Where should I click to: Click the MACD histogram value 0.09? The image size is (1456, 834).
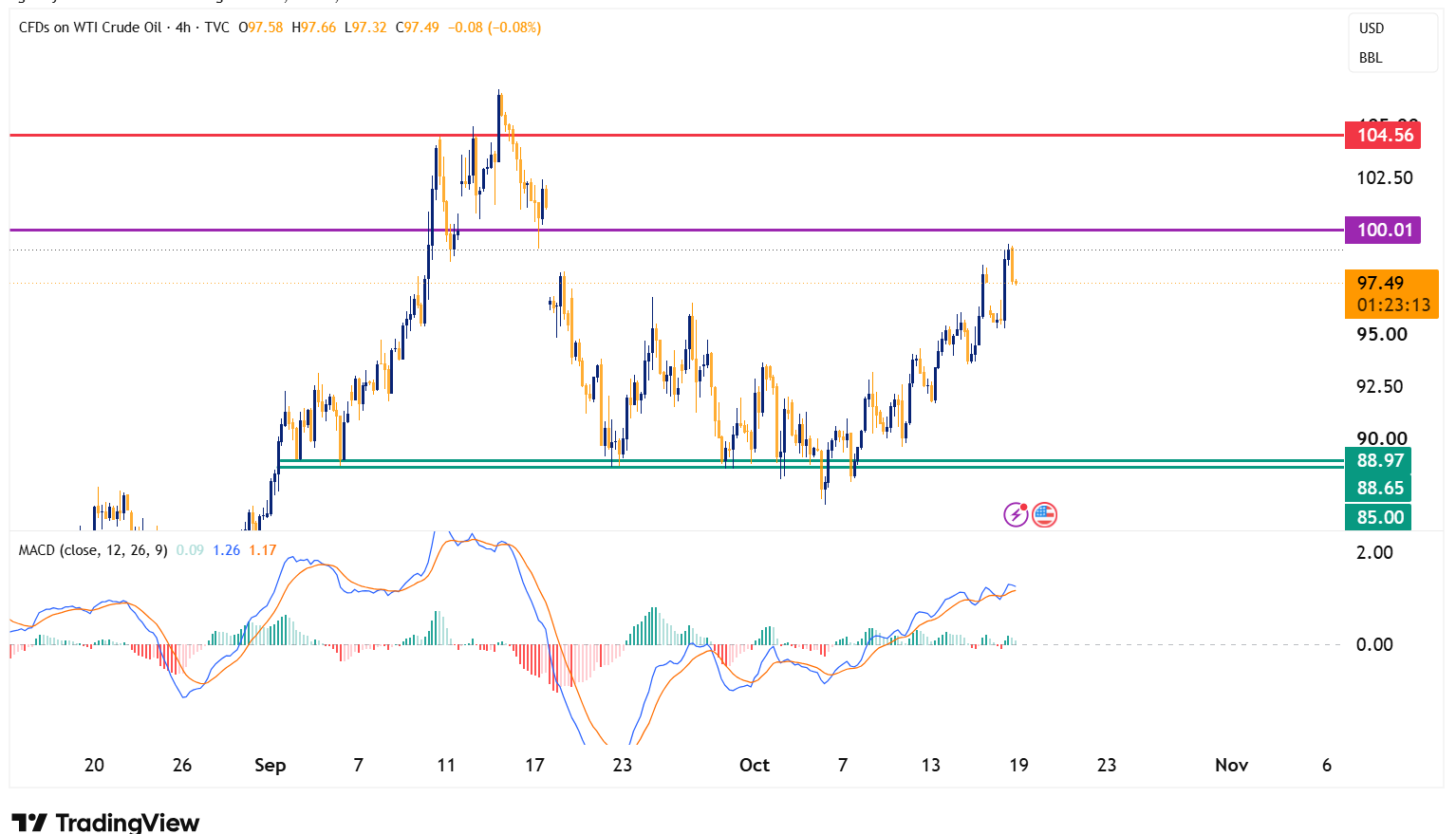pos(190,550)
